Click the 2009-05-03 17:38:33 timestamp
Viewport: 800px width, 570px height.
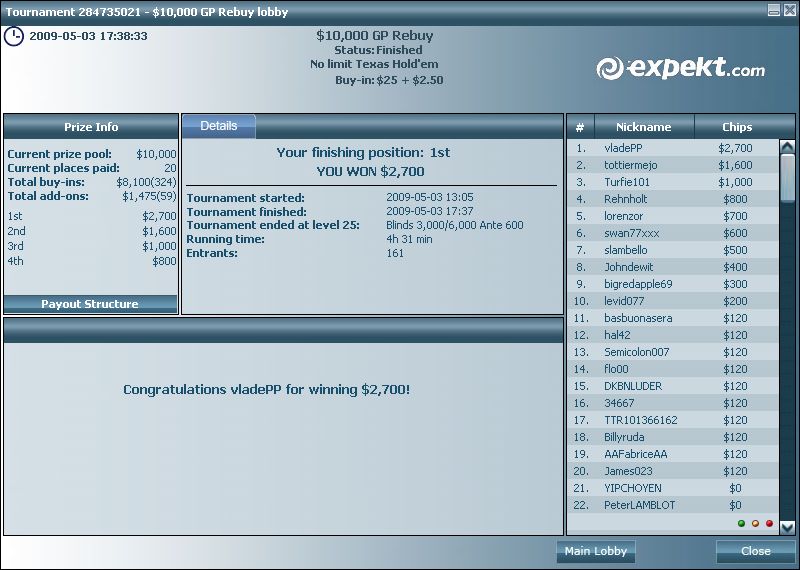click(x=88, y=36)
